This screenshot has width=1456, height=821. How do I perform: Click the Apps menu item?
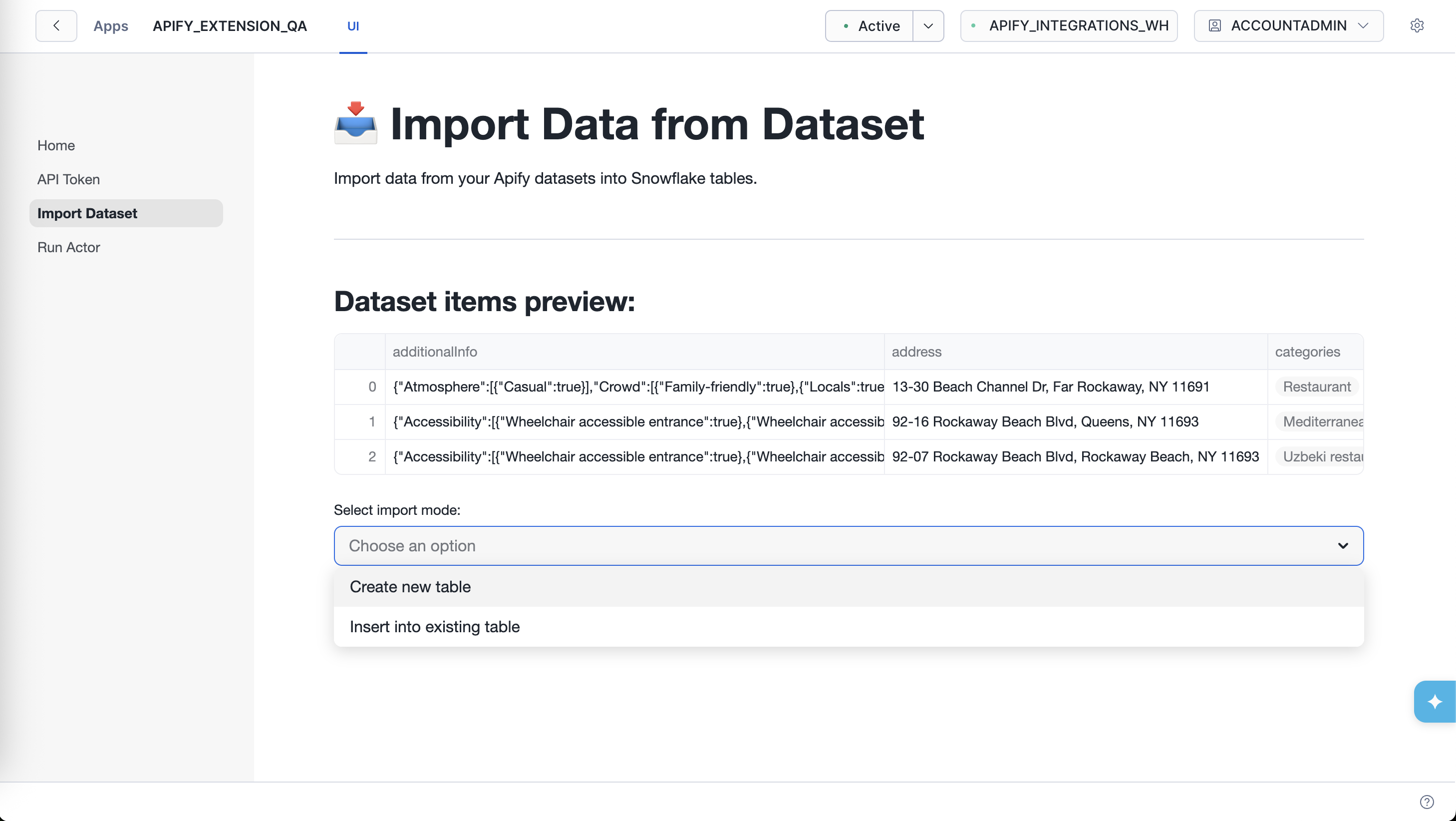click(111, 25)
